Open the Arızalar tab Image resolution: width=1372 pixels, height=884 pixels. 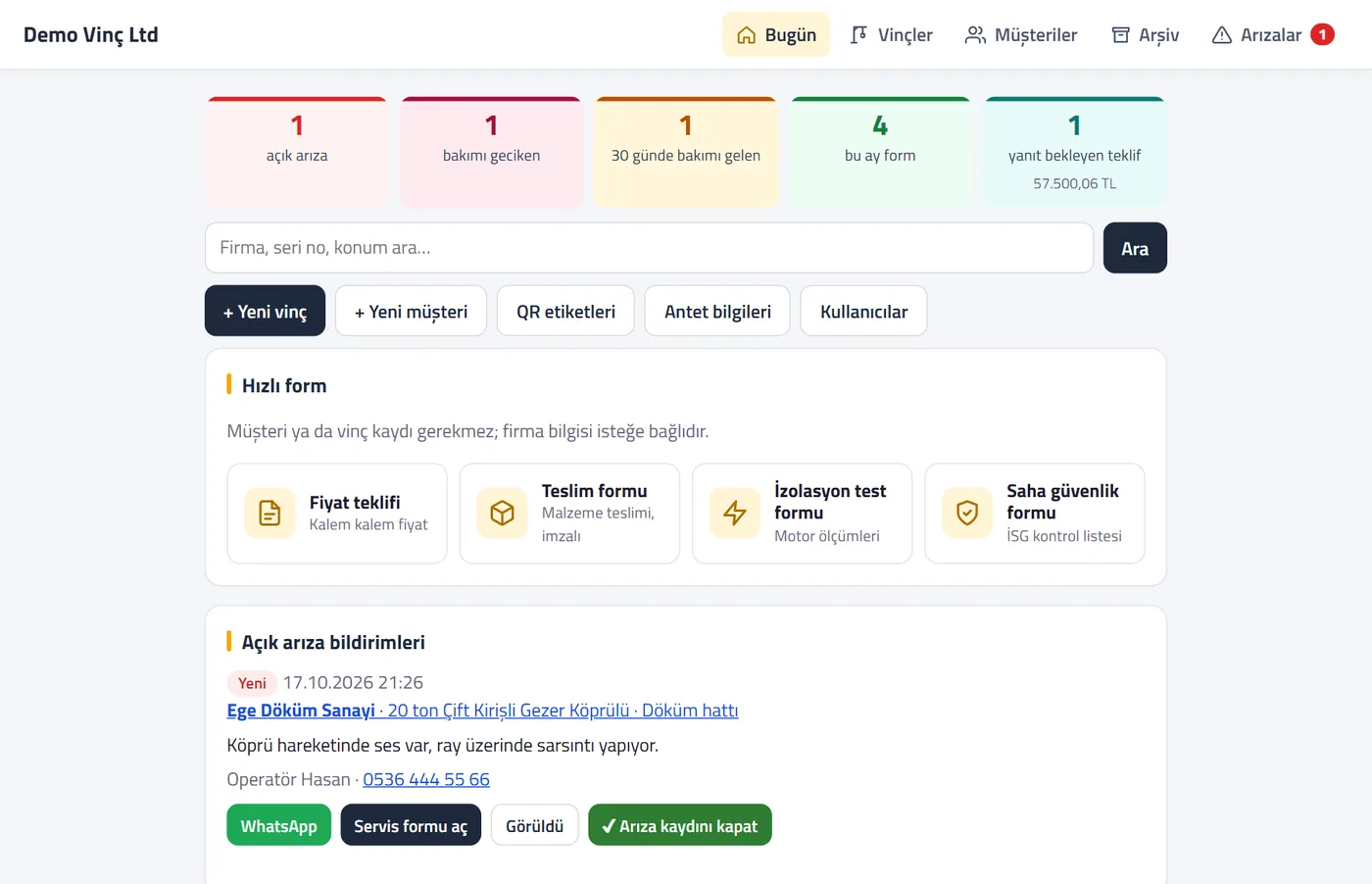coord(1273,34)
